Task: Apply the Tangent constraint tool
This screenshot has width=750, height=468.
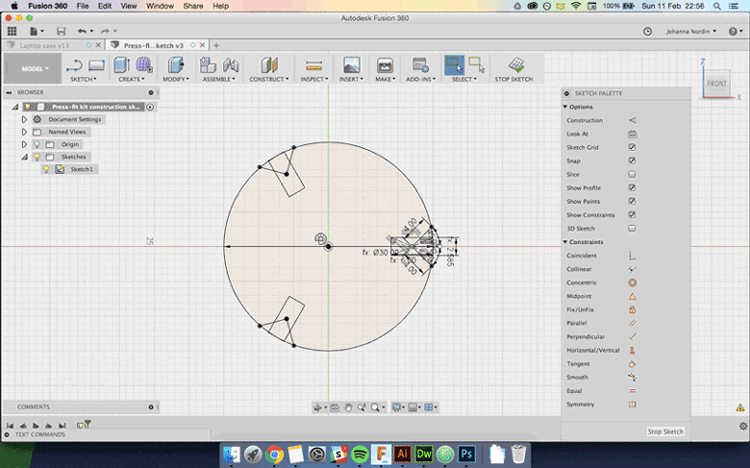Action: point(632,364)
